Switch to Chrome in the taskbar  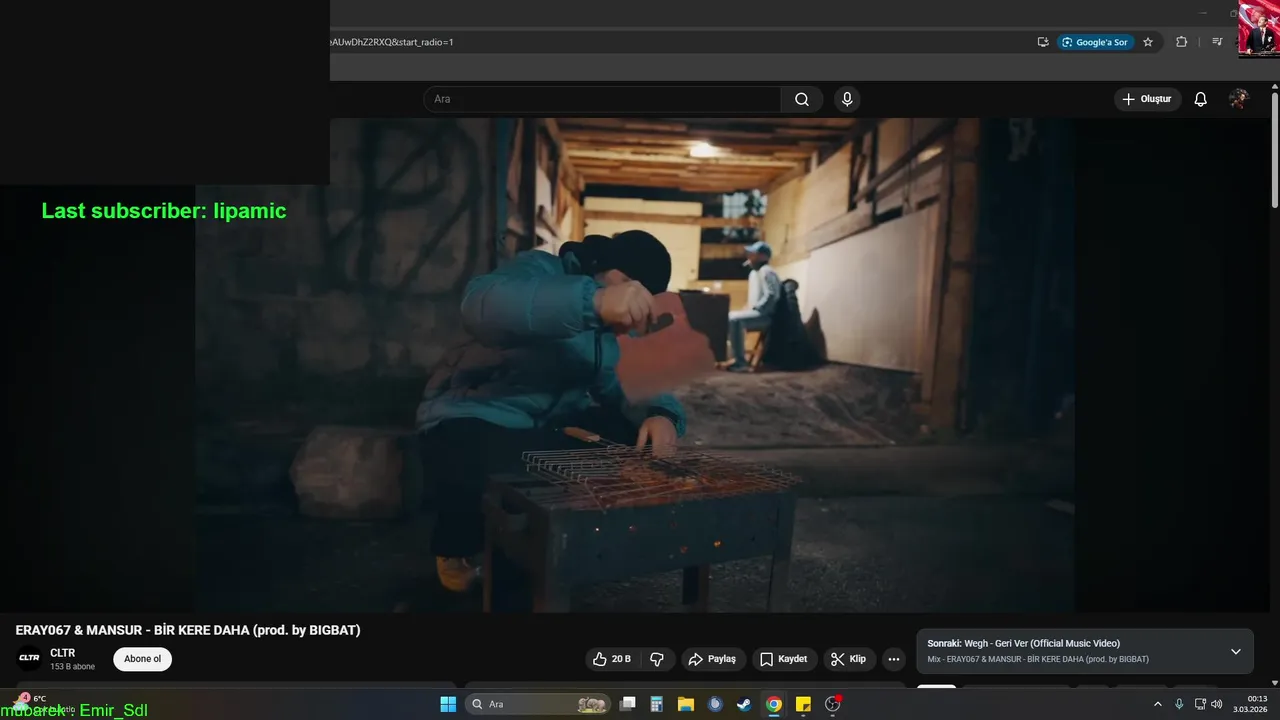774,704
